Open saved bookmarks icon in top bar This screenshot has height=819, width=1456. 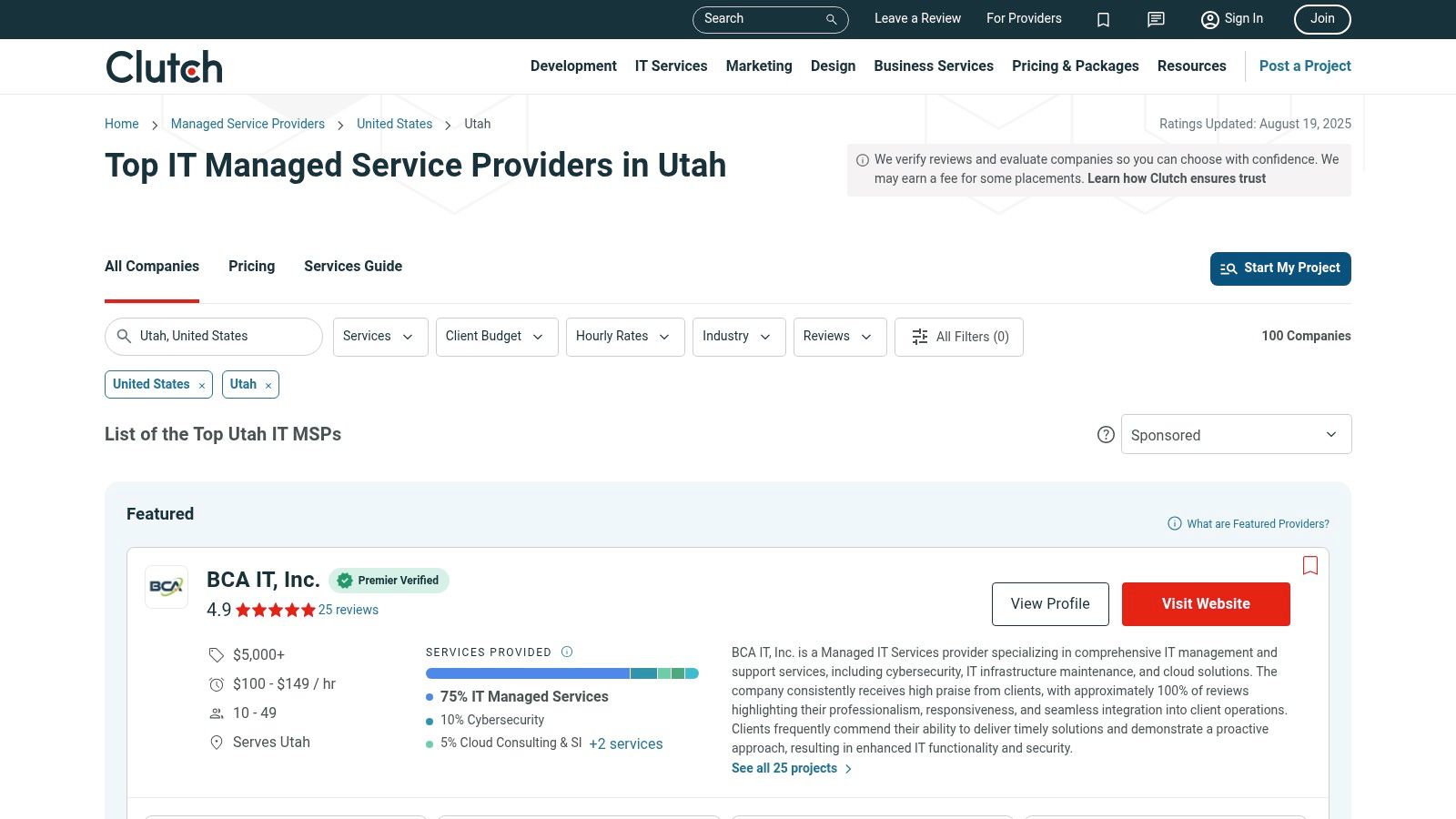pos(1103,19)
